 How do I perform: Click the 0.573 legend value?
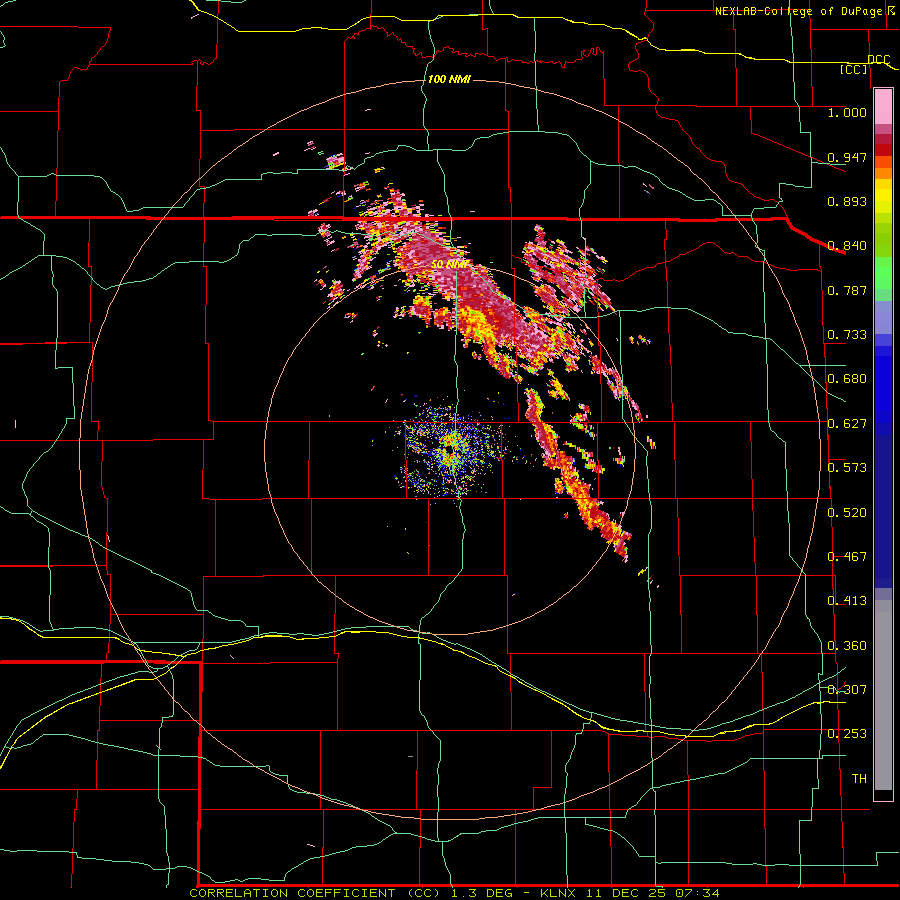point(847,467)
